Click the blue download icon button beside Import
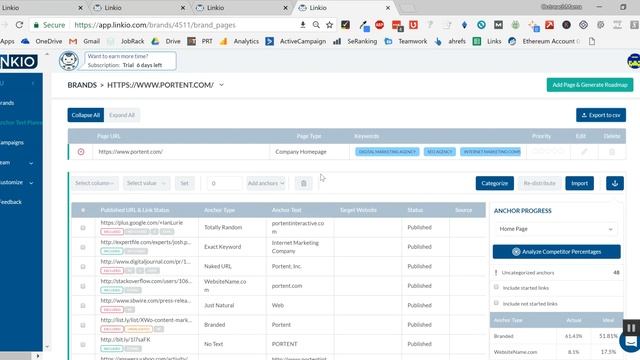Image resolution: width=640 pixels, height=360 pixels. coord(615,183)
